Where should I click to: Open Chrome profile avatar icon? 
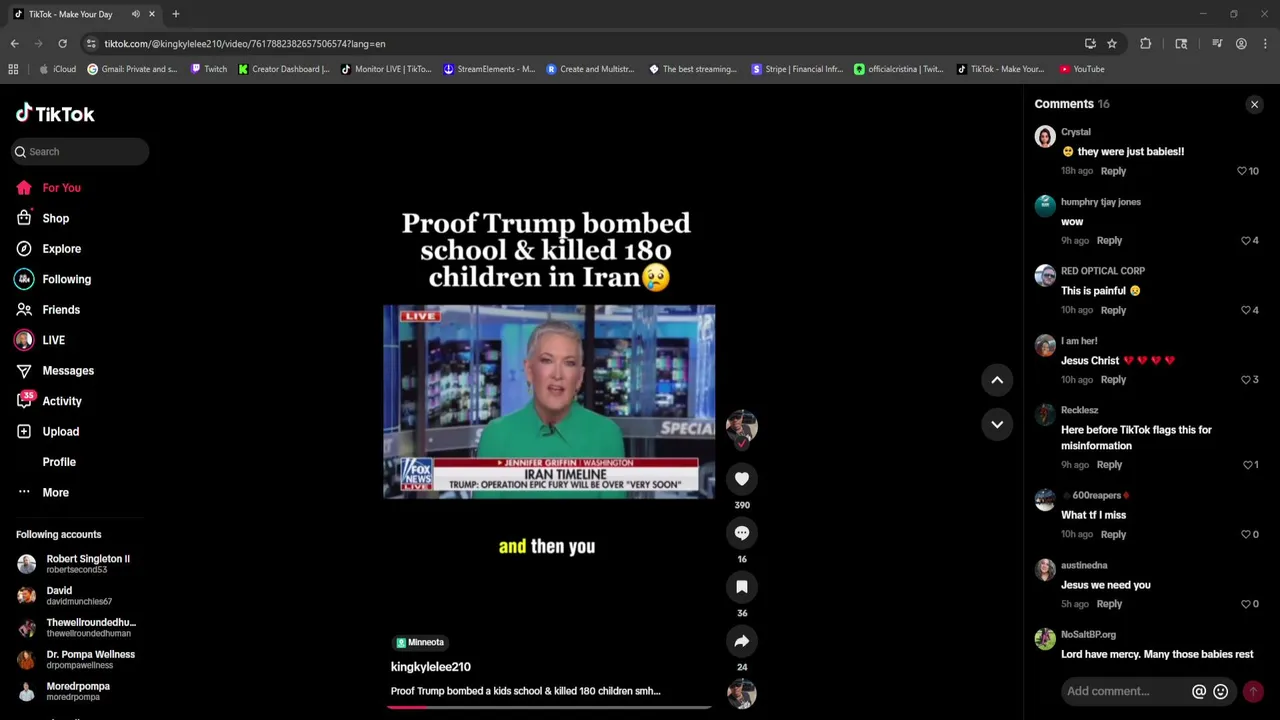tap(1241, 44)
